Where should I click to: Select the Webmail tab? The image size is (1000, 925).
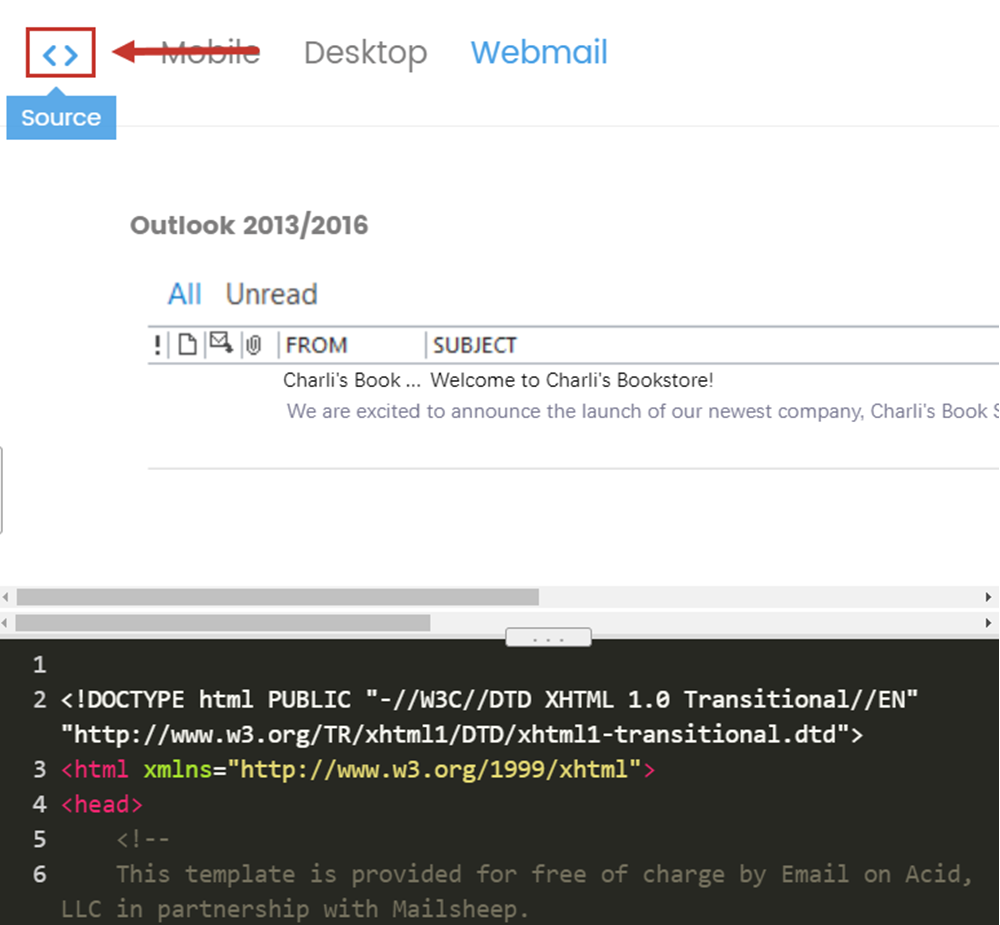click(539, 52)
